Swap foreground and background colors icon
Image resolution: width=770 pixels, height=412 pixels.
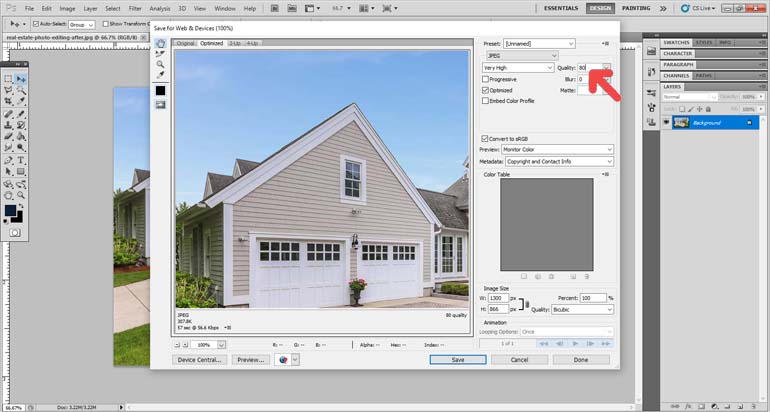[x=22, y=205]
